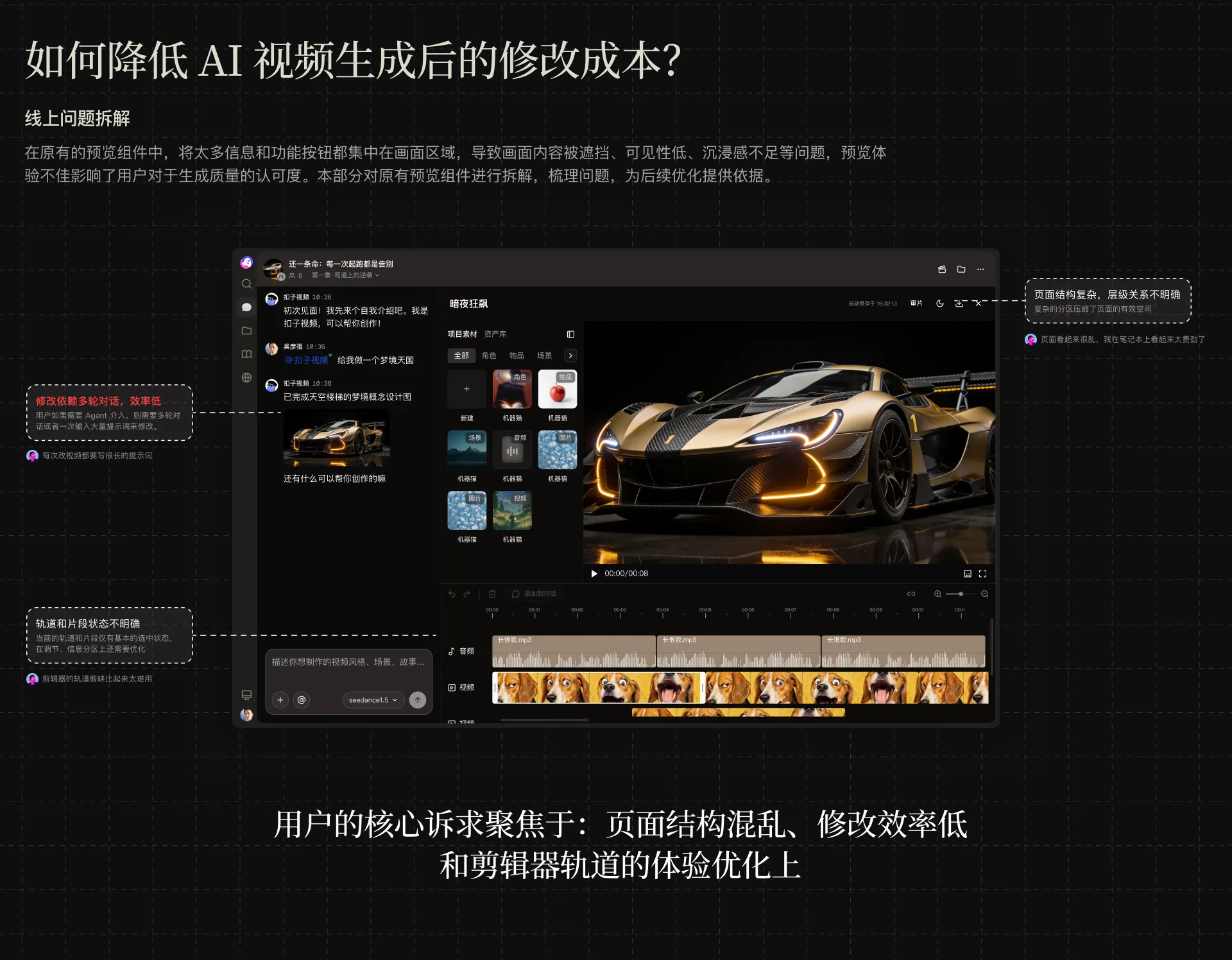Switch to the 资产库 tab
The image size is (1232, 960).
(x=495, y=334)
